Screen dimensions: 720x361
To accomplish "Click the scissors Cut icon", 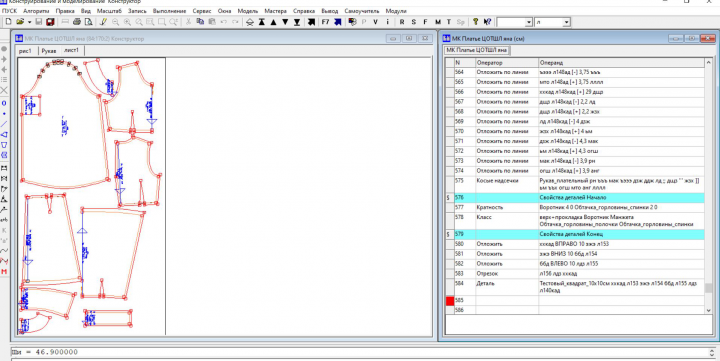I will [x=188, y=21].
